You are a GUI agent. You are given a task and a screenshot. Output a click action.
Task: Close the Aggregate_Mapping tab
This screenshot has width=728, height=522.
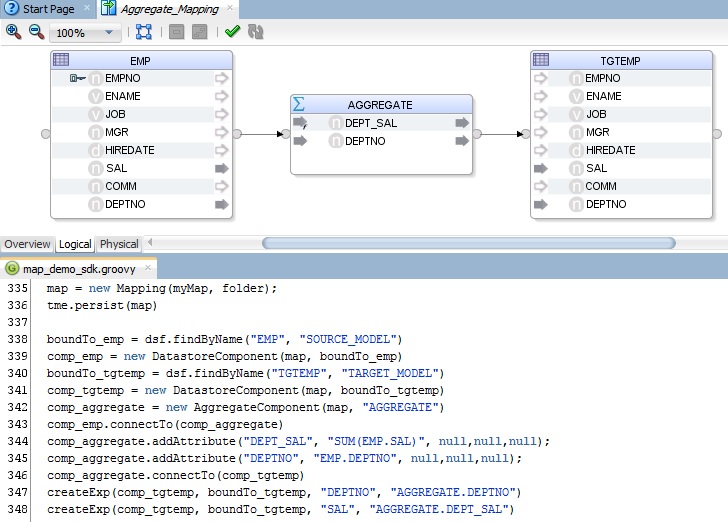[x=228, y=9]
